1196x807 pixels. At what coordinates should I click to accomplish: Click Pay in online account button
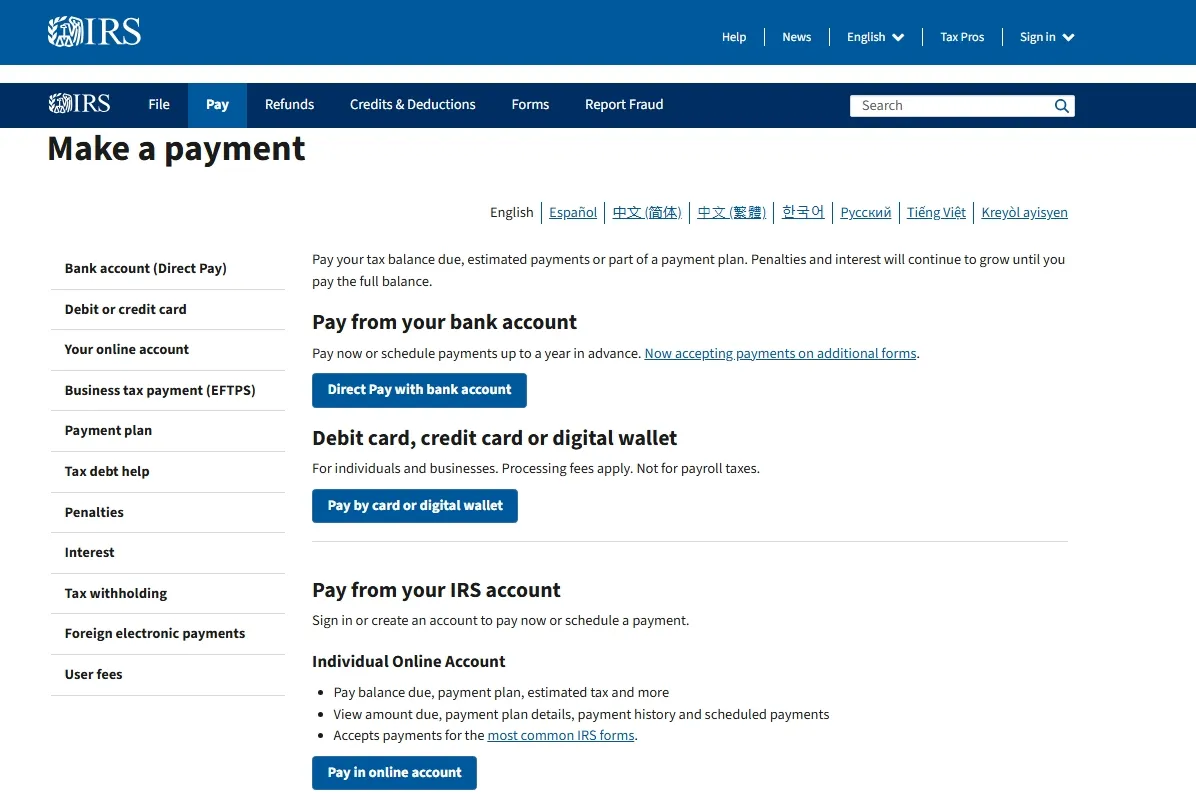pos(394,773)
